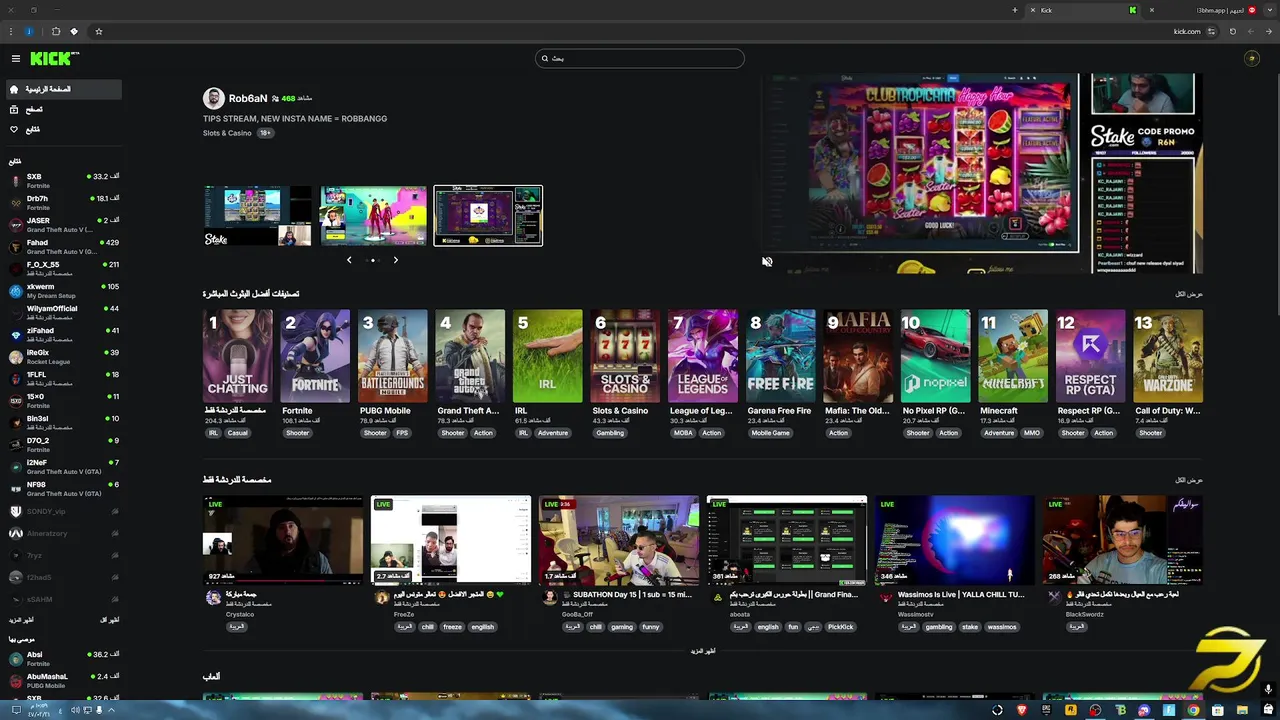The width and height of the screenshot is (1280, 720).
Task: Click freeze tag under FreeZe stream
Action: coord(452,627)
